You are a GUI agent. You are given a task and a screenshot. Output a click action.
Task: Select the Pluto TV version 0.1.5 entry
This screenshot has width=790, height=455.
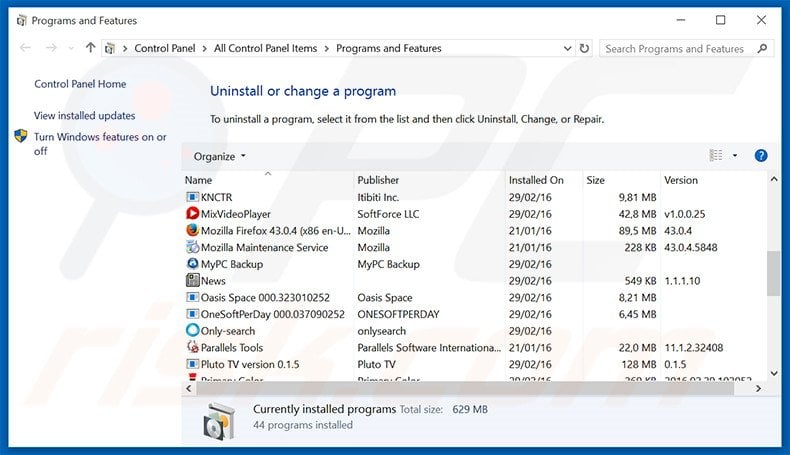[250, 364]
